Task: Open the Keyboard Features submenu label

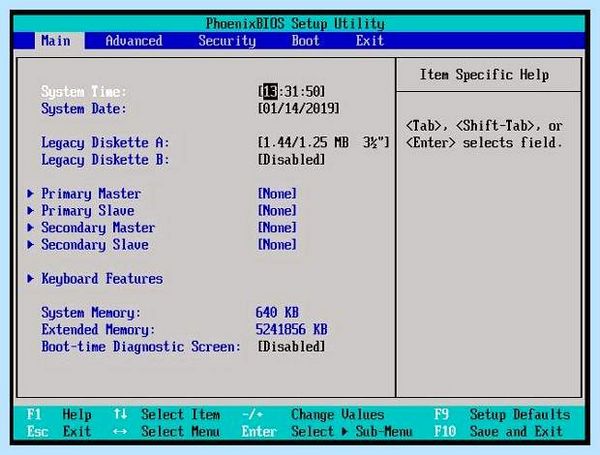Action: (102, 279)
